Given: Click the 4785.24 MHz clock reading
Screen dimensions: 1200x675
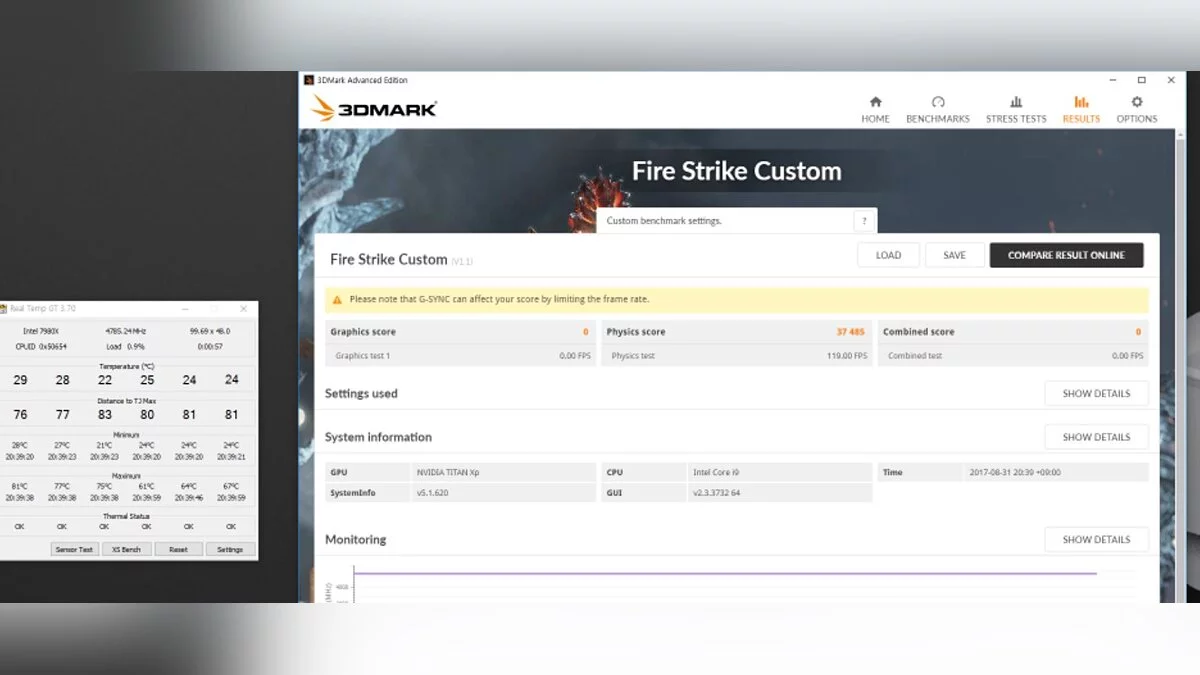Looking at the screenshot, I should tap(126, 331).
